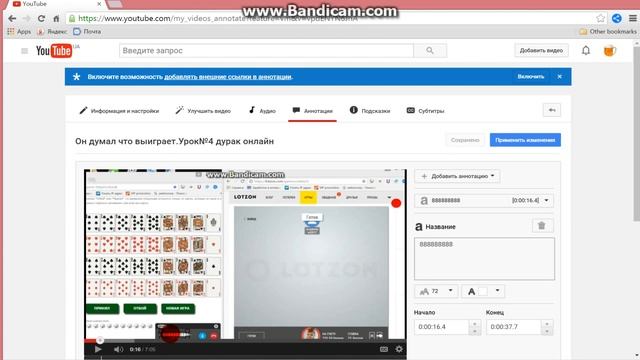This screenshot has height=360, width=640.
Task: Switch to Субтитры tab
Action: coord(425,111)
